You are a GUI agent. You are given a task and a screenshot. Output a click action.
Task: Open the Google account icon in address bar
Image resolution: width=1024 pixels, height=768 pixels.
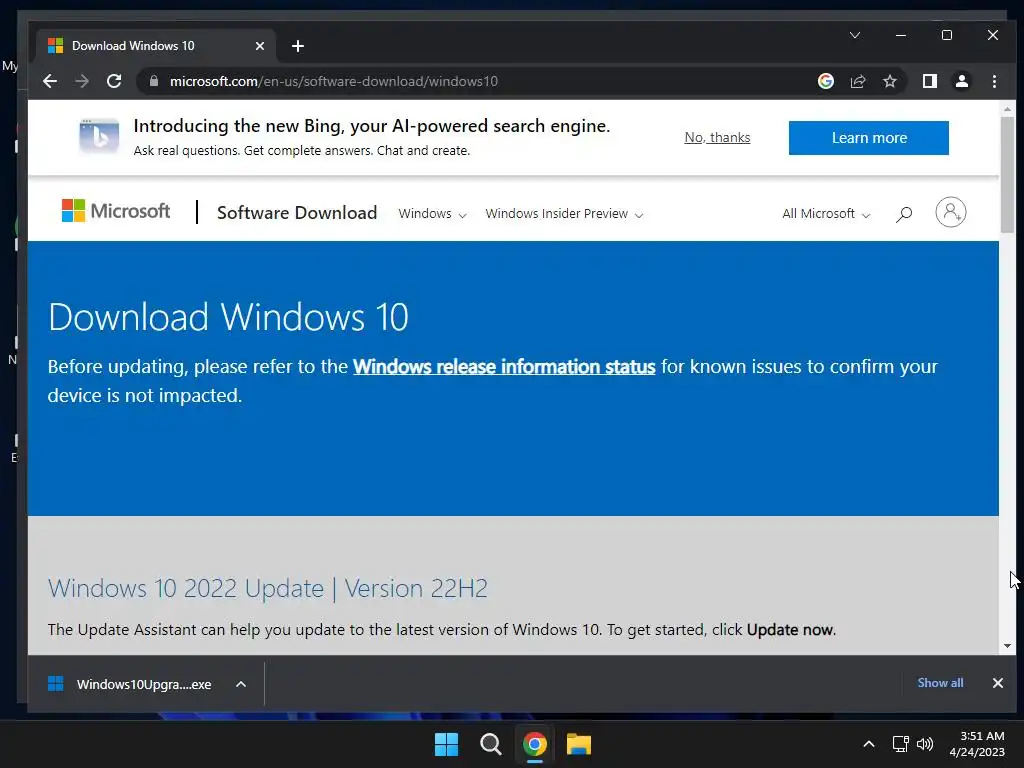(826, 81)
